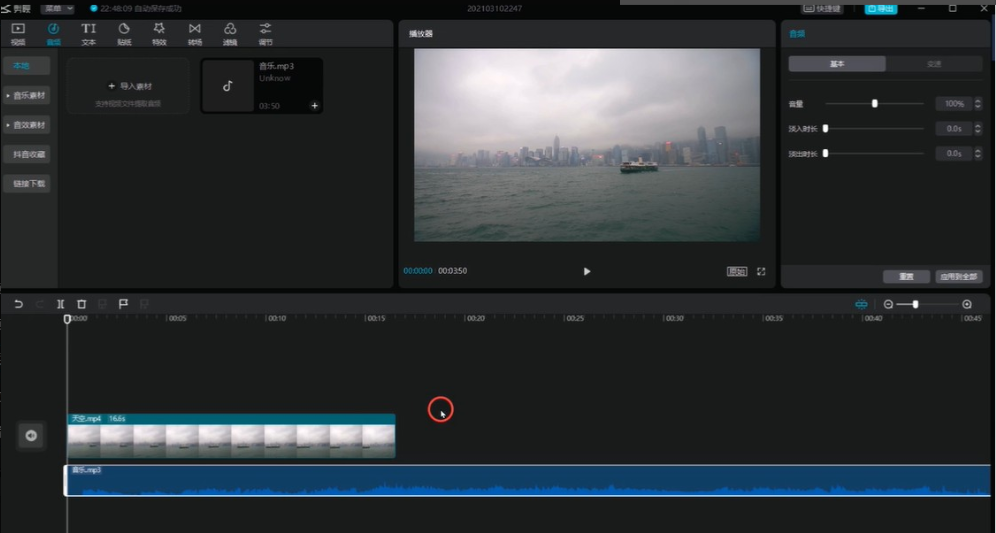Click the 音量 volume slider handle
This screenshot has height=533, width=996.
pos(875,103)
